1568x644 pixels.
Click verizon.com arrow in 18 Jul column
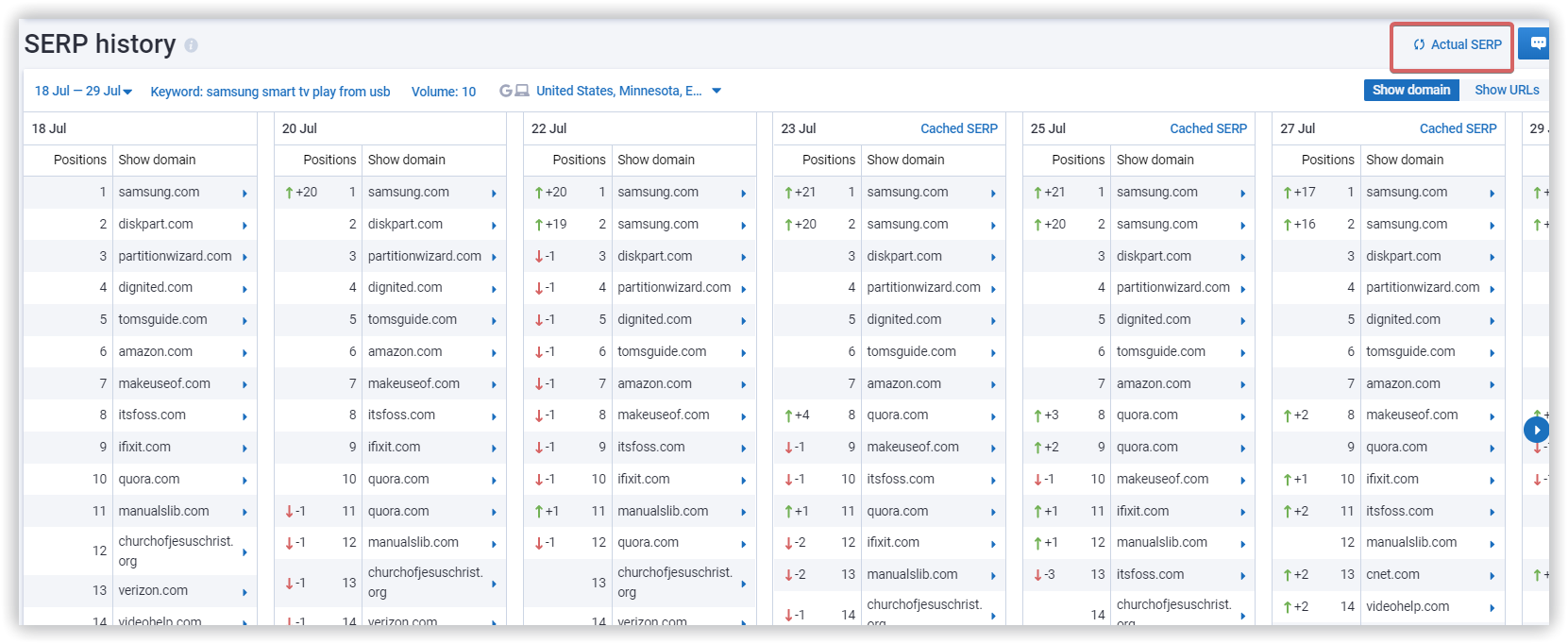pyautogui.click(x=244, y=592)
